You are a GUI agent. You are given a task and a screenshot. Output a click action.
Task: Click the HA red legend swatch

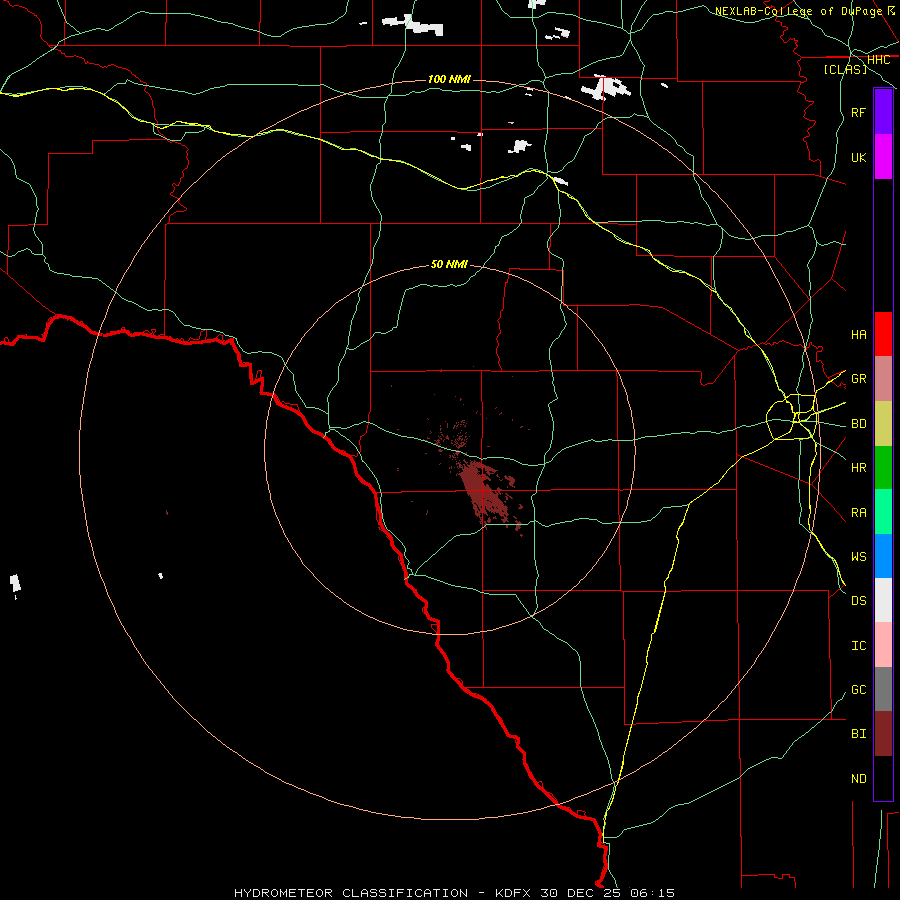(x=883, y=334)
